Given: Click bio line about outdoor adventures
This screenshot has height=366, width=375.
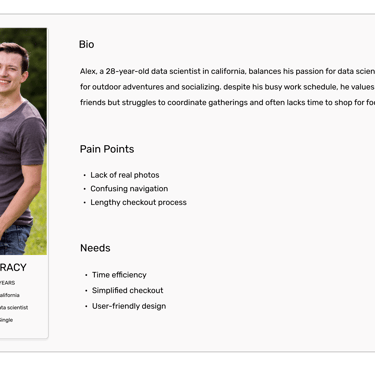Looking at the screenshot, I should [227, 87].
